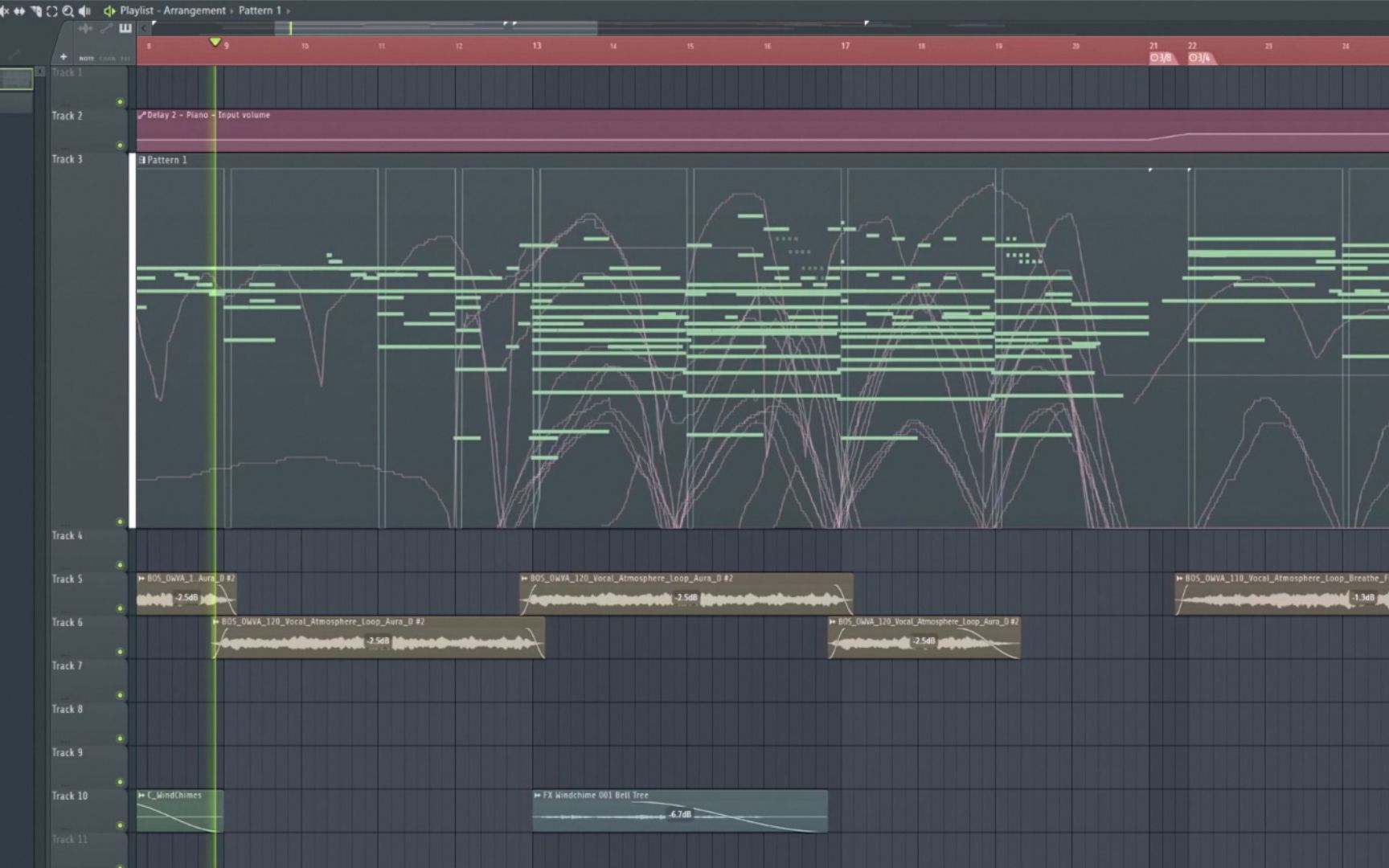Select Track 6 Aura clip starting at bar 17

[x=924, y=637]
